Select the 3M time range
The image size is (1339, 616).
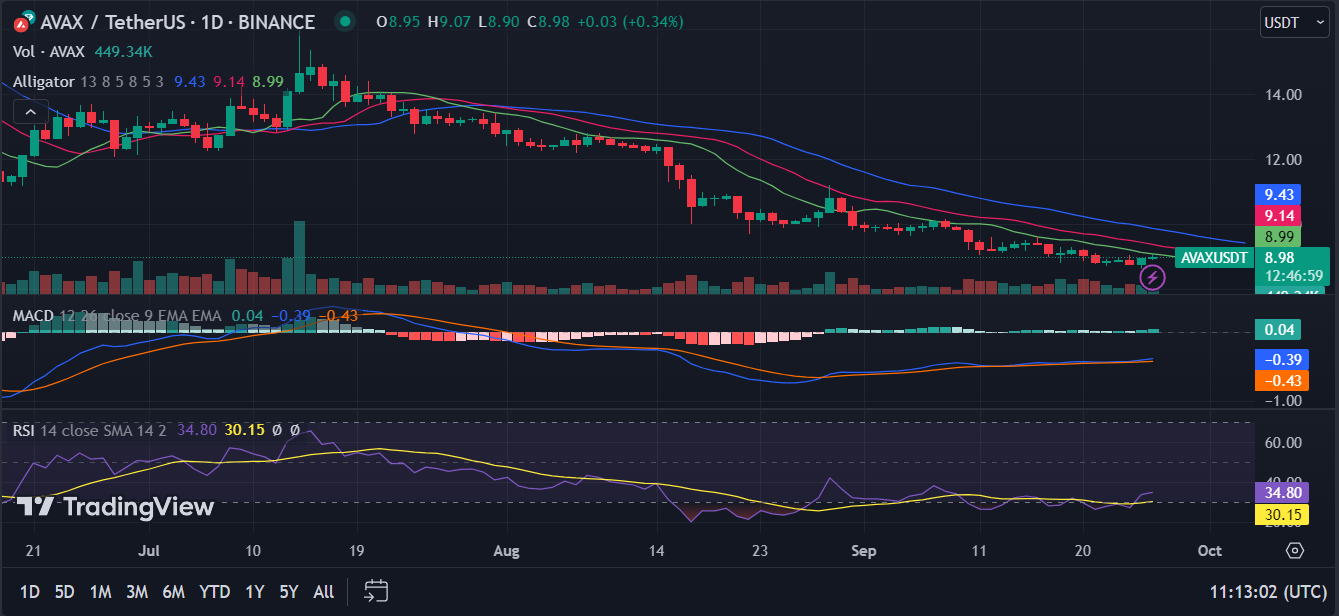coord(137,591)
